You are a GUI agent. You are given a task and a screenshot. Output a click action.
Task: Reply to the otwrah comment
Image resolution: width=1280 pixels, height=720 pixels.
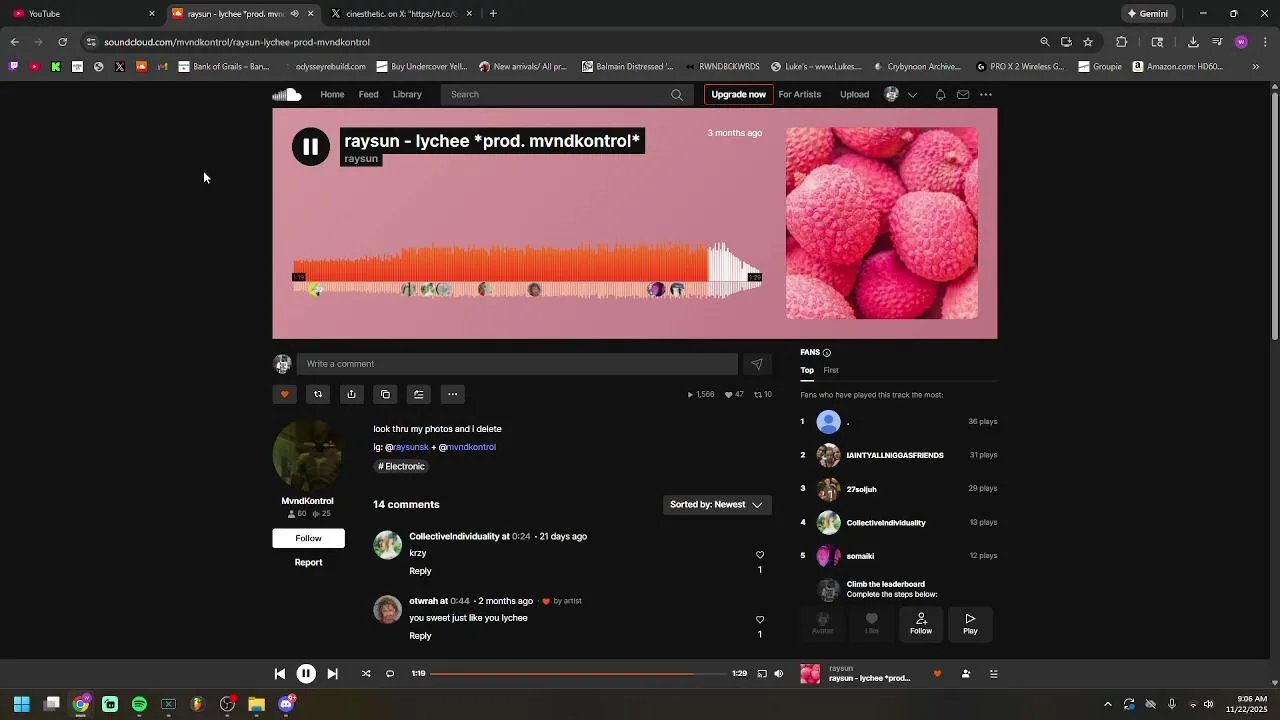(420, 636)
